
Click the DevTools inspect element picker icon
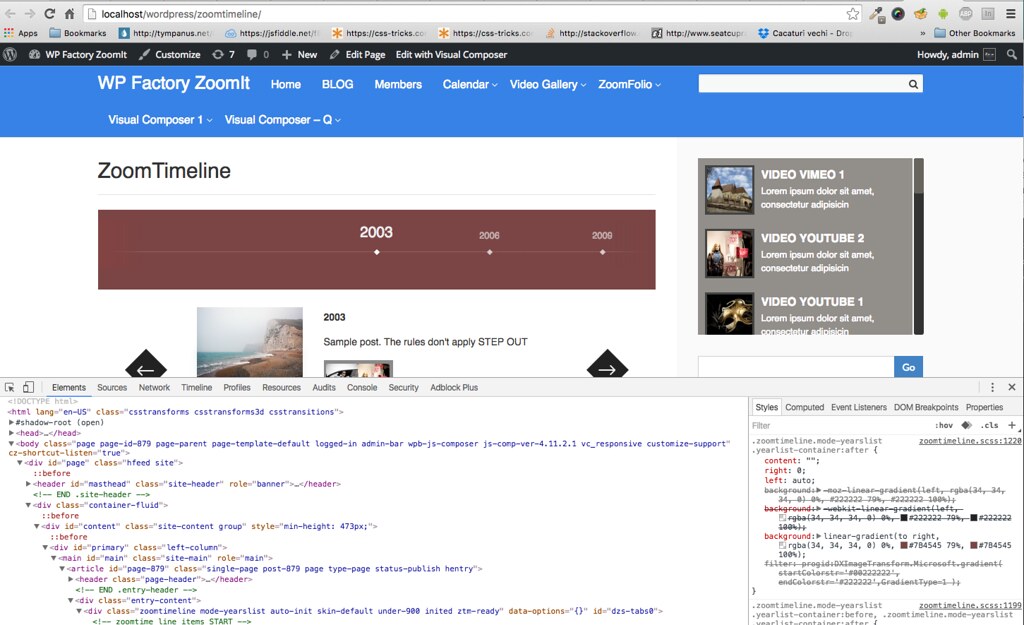10,388
